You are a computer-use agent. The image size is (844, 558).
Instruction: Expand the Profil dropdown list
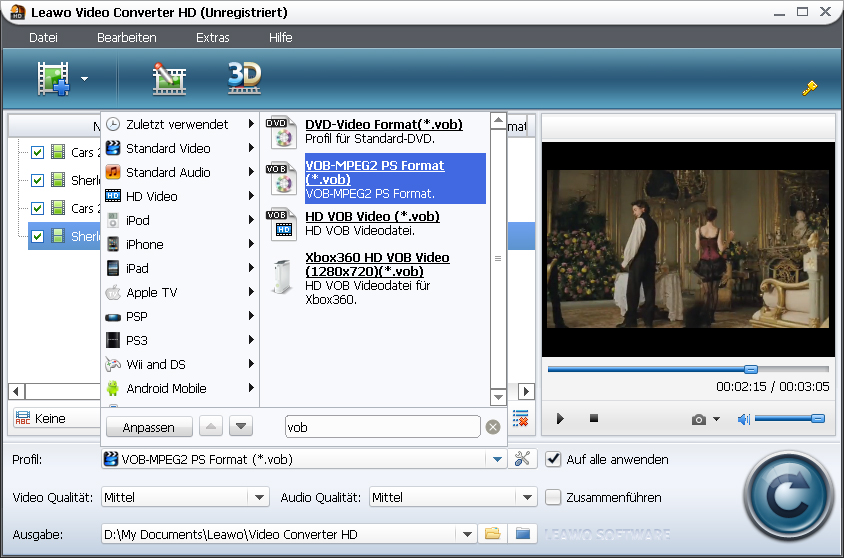pos(497,459)
